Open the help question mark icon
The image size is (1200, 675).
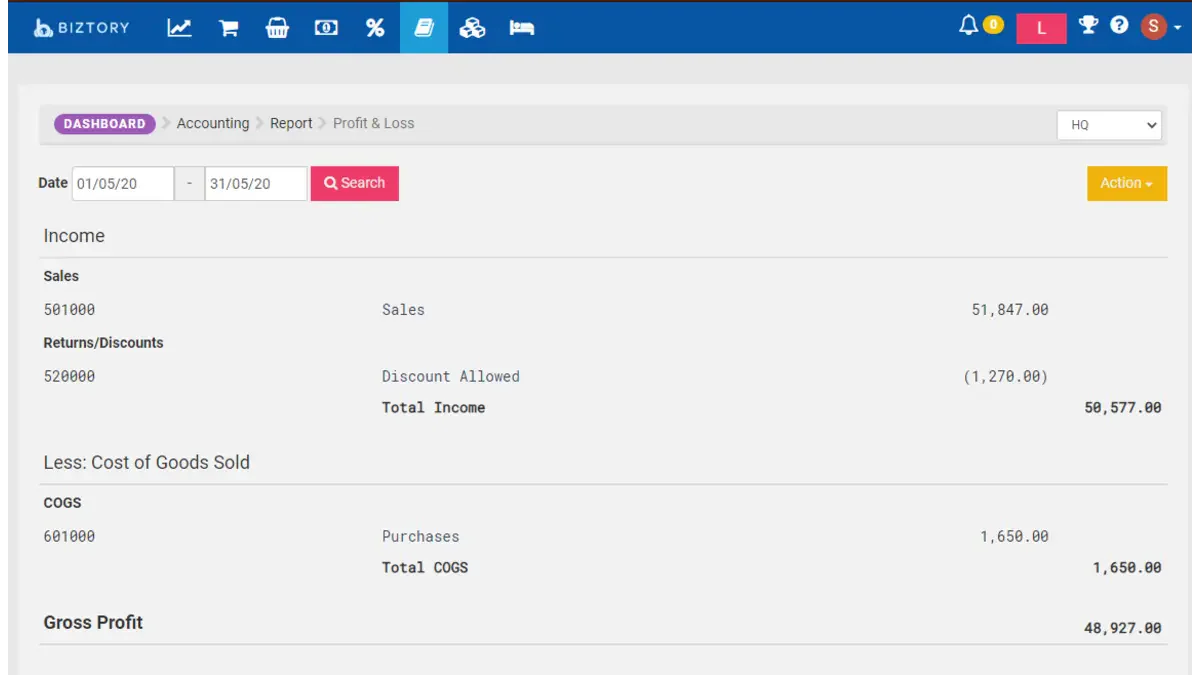pos(1119,25)
